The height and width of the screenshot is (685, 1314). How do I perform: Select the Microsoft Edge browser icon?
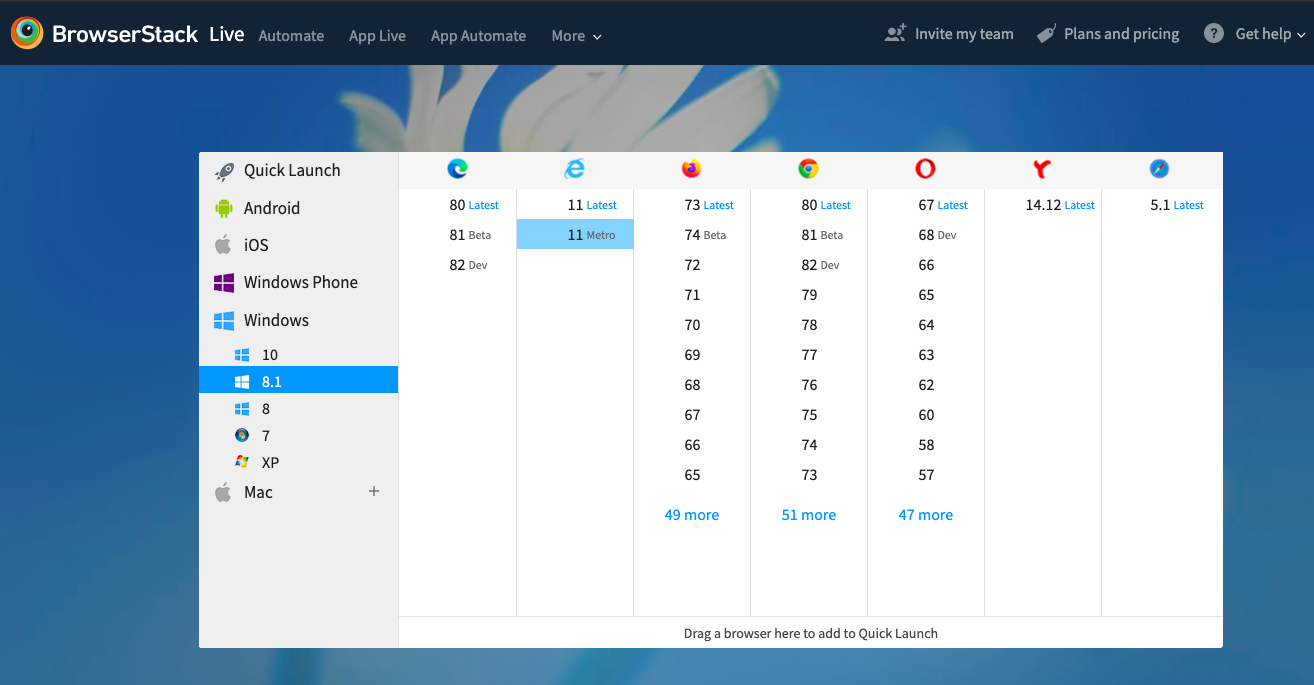click(x=457, y=169)
